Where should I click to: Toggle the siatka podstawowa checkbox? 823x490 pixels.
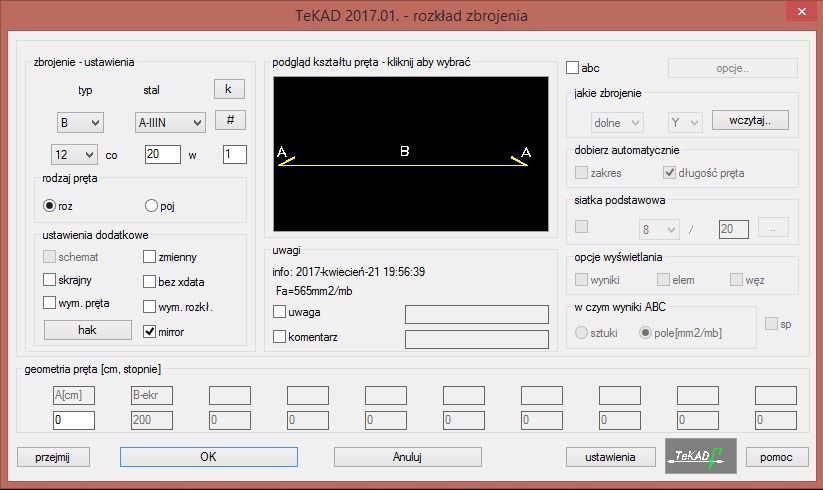[582, 227]
